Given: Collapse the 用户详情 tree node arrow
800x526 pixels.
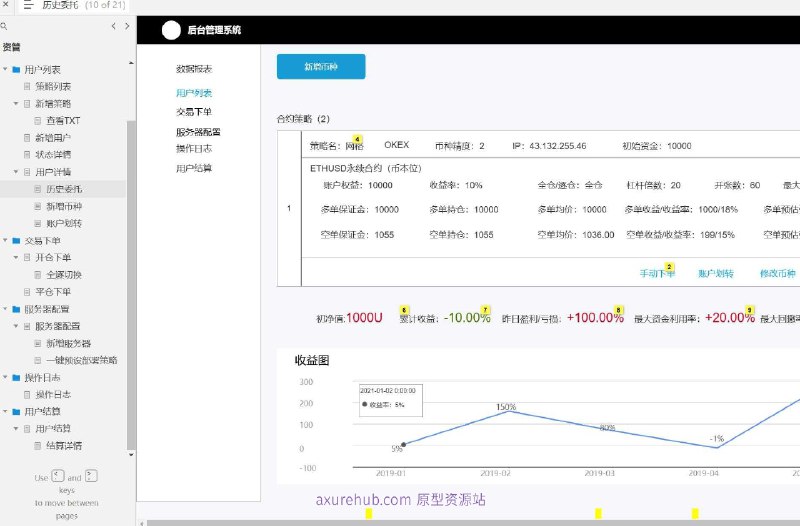Looking at the screenshot, I should (16, 172).
